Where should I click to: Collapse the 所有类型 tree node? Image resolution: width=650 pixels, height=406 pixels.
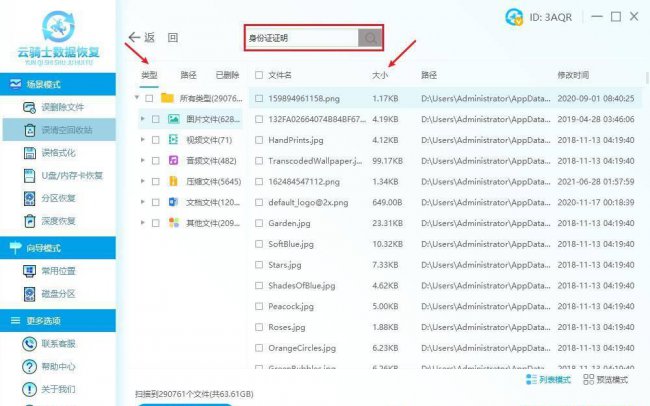pos(136,98)
